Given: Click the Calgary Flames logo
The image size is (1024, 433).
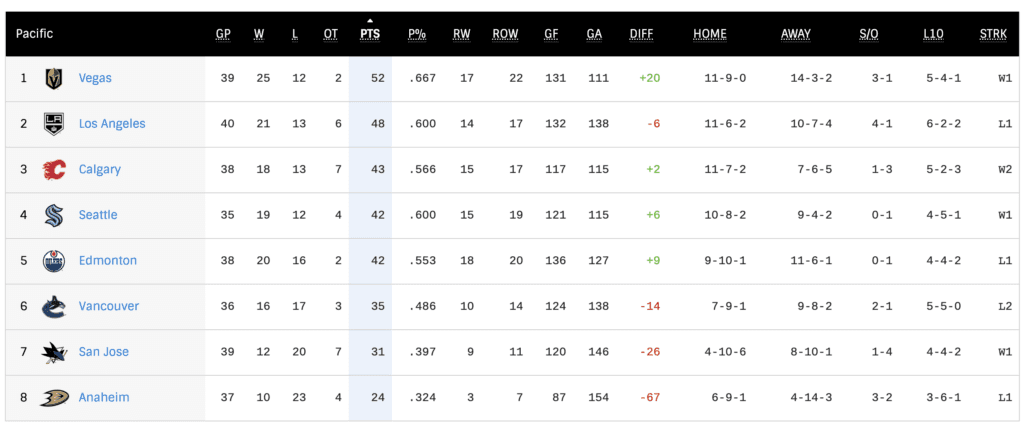Looking at the screenshot, I should tap(54, 170).
